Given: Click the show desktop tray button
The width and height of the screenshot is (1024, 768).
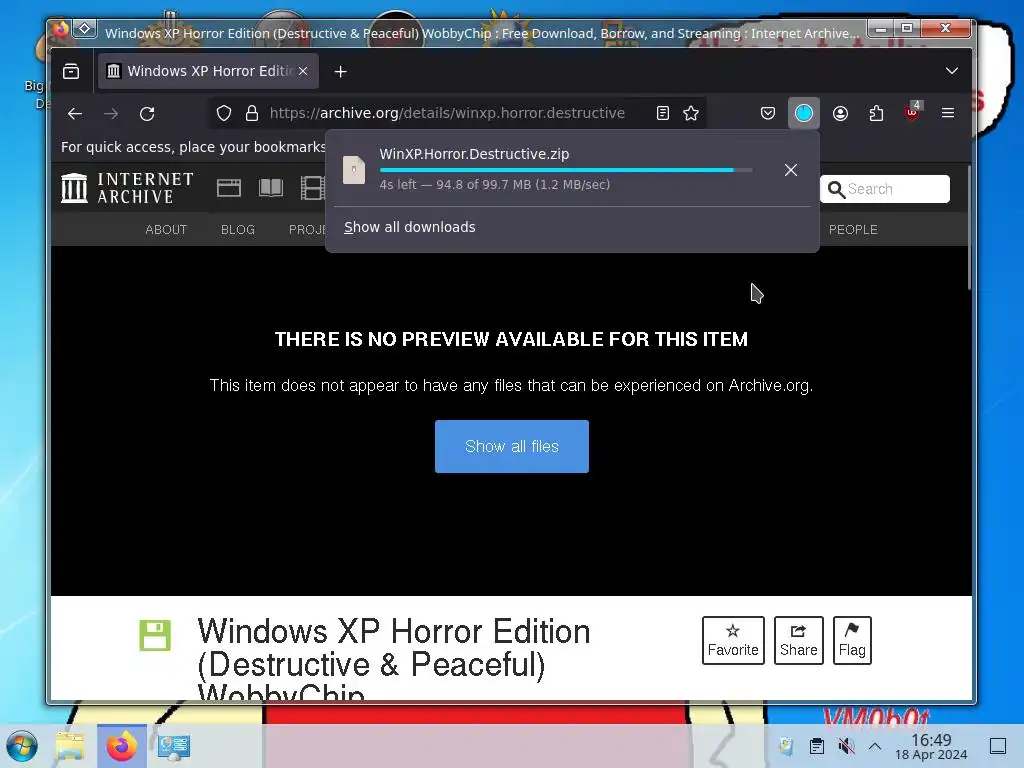Looking at the screenshot, I should tap(999, 746).
